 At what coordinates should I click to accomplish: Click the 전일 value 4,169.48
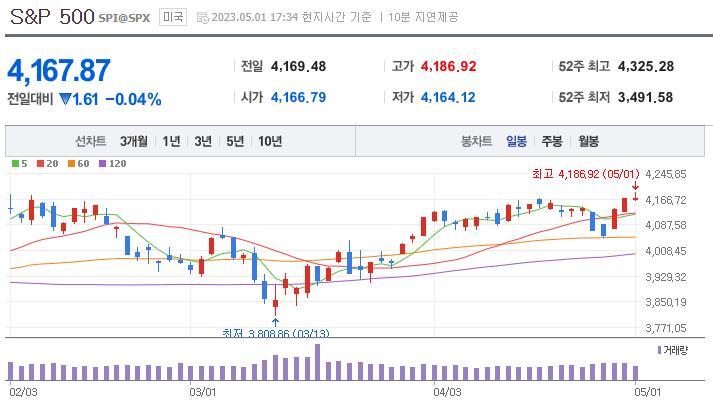(x=298, y=66)
